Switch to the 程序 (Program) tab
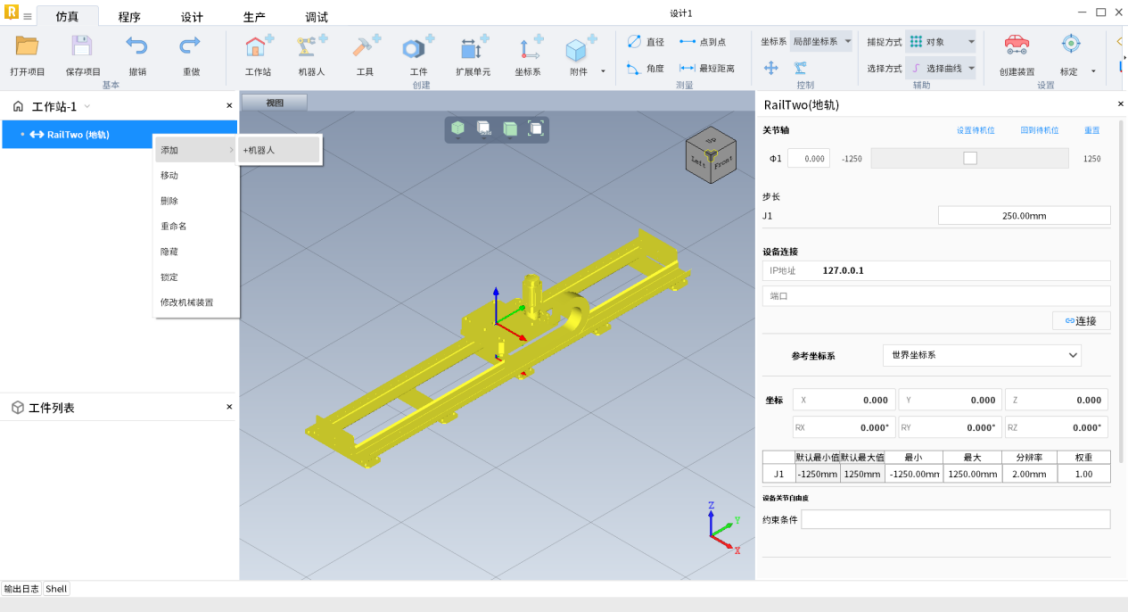 [x=129, y=17]
